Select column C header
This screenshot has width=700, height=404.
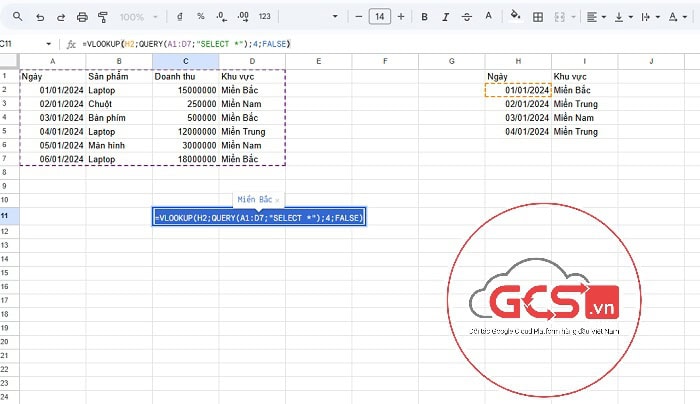[x=185, y=62]
